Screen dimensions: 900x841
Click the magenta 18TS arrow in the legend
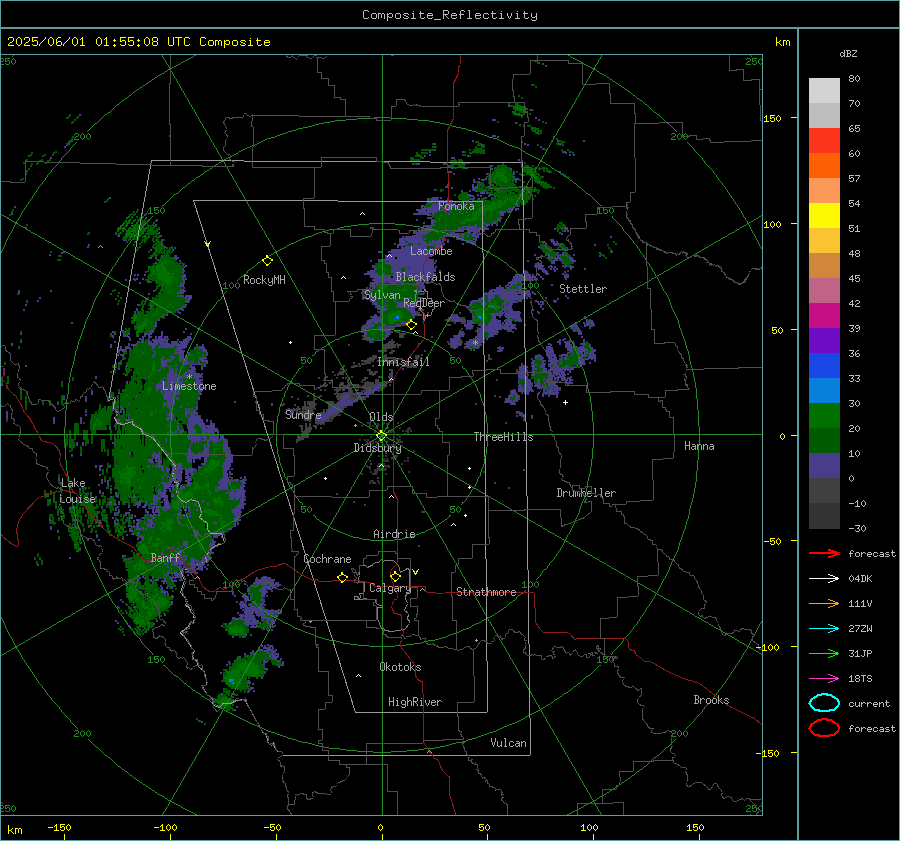coord(824,679)
